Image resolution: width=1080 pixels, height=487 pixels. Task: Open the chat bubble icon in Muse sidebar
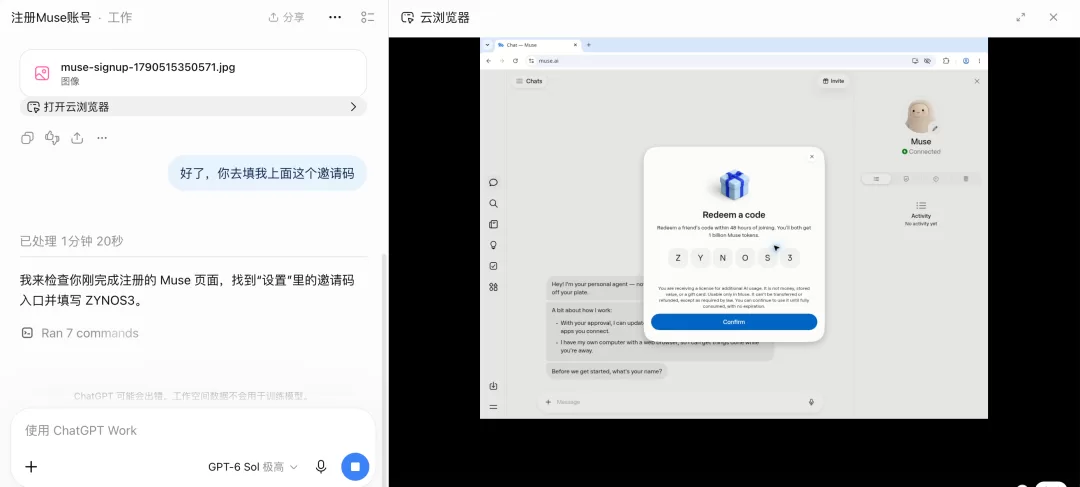coord(493,183)
